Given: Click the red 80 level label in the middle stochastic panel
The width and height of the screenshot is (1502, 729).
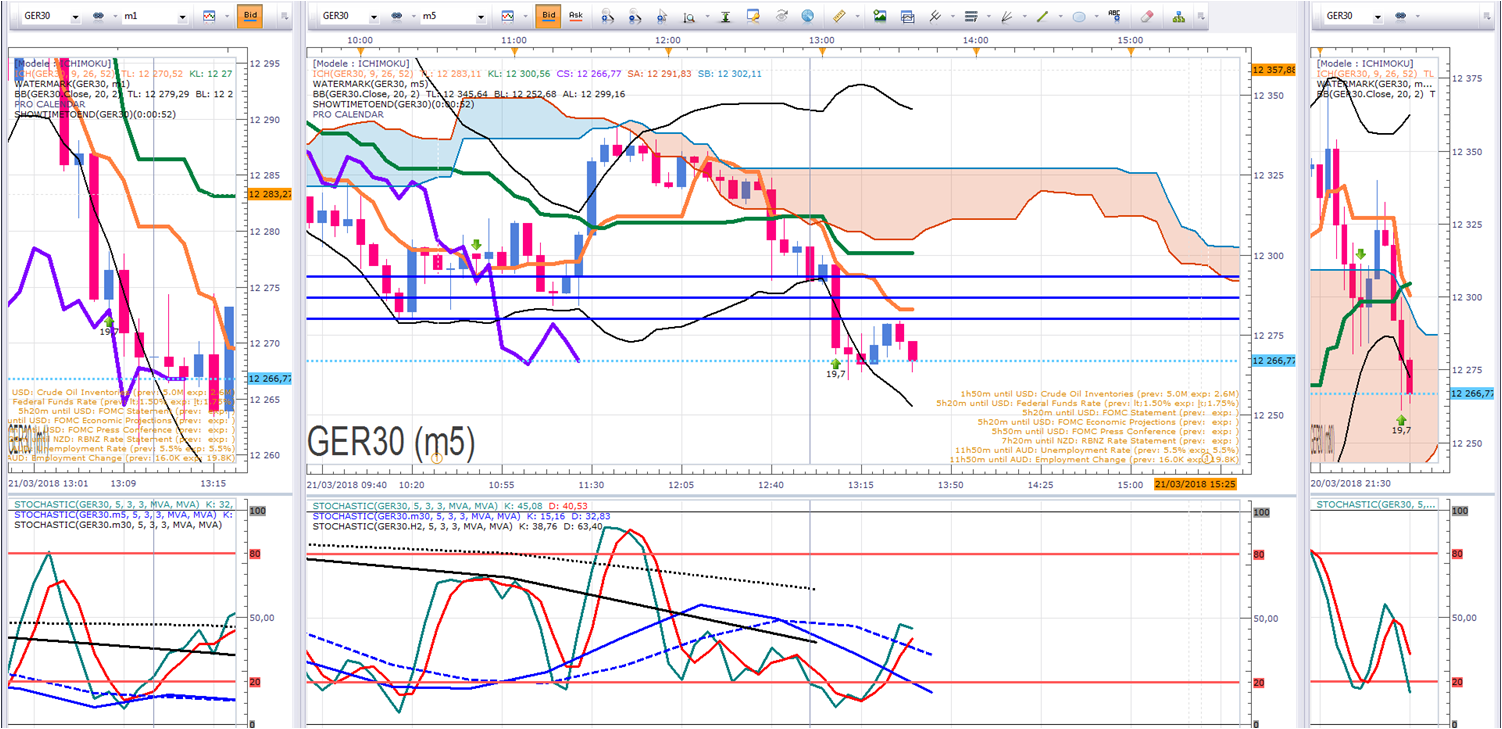Looking at the screenshot, I should tap(1258, 554).
